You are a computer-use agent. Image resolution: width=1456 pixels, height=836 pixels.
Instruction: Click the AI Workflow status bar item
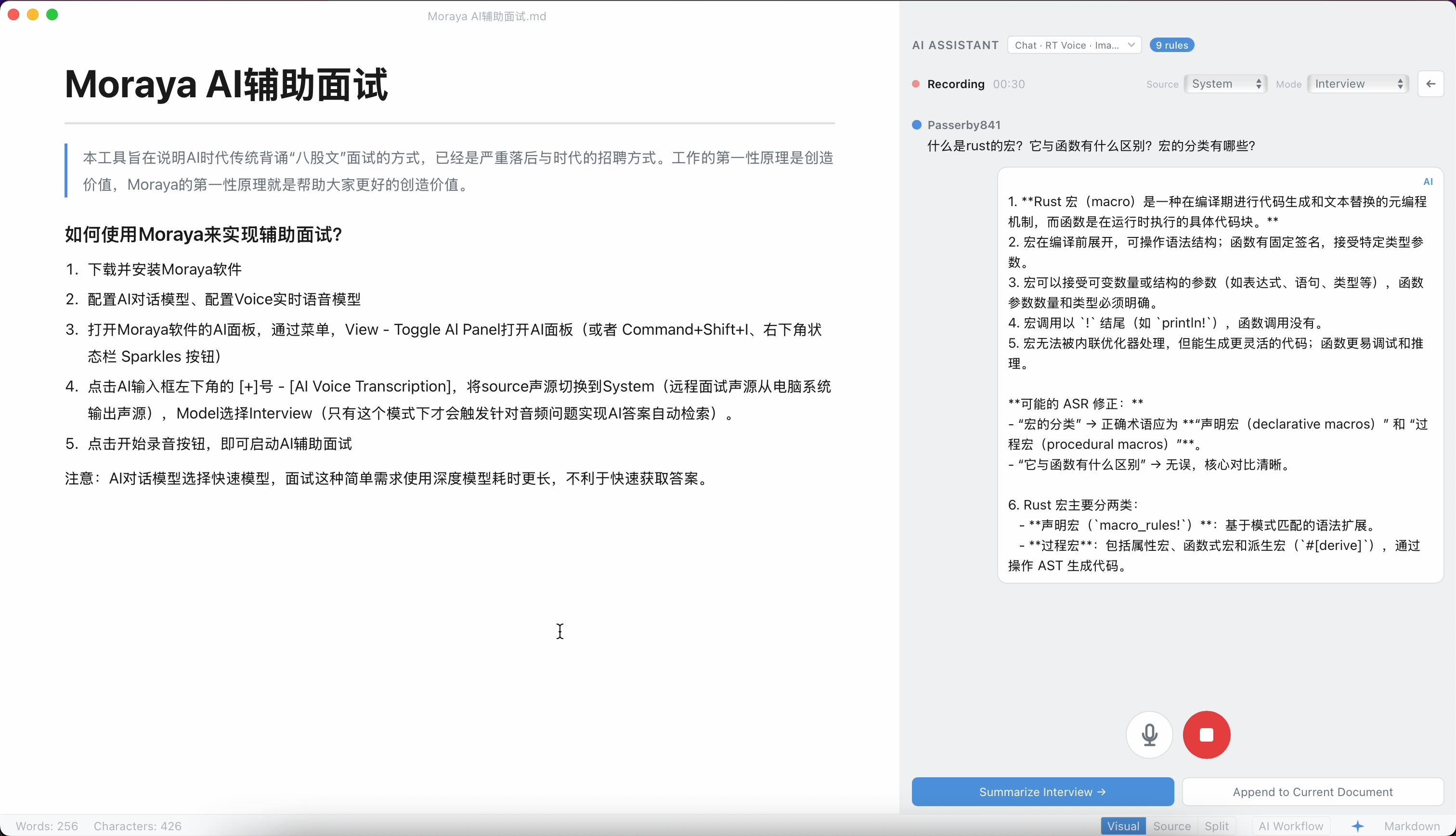1290,826
